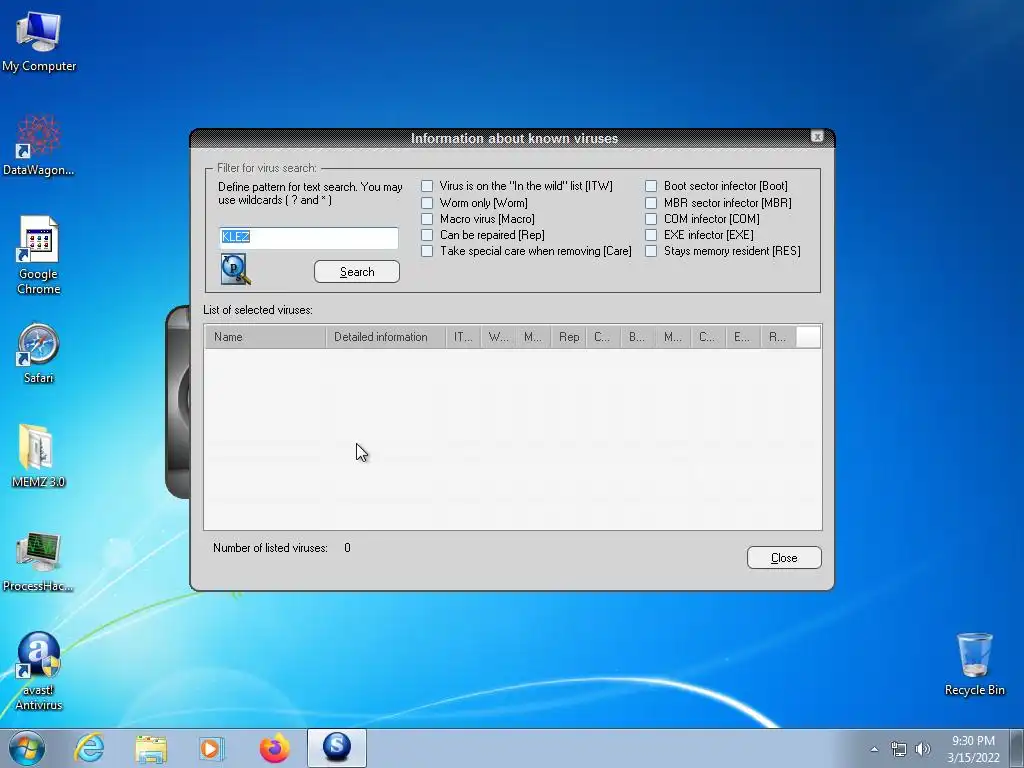1024x768 pixels.
Task: Click the IT... column header
Action: click(x=464, y=337)
